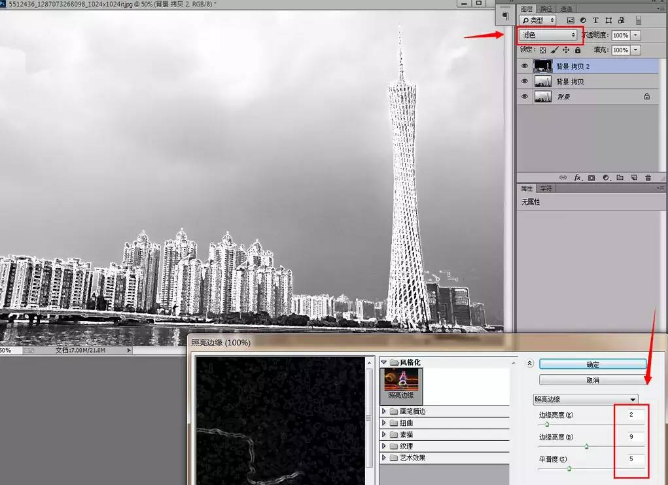
Task: Open the 照亮边缘 filter name dropdown
Action: (x=585, y=398)
